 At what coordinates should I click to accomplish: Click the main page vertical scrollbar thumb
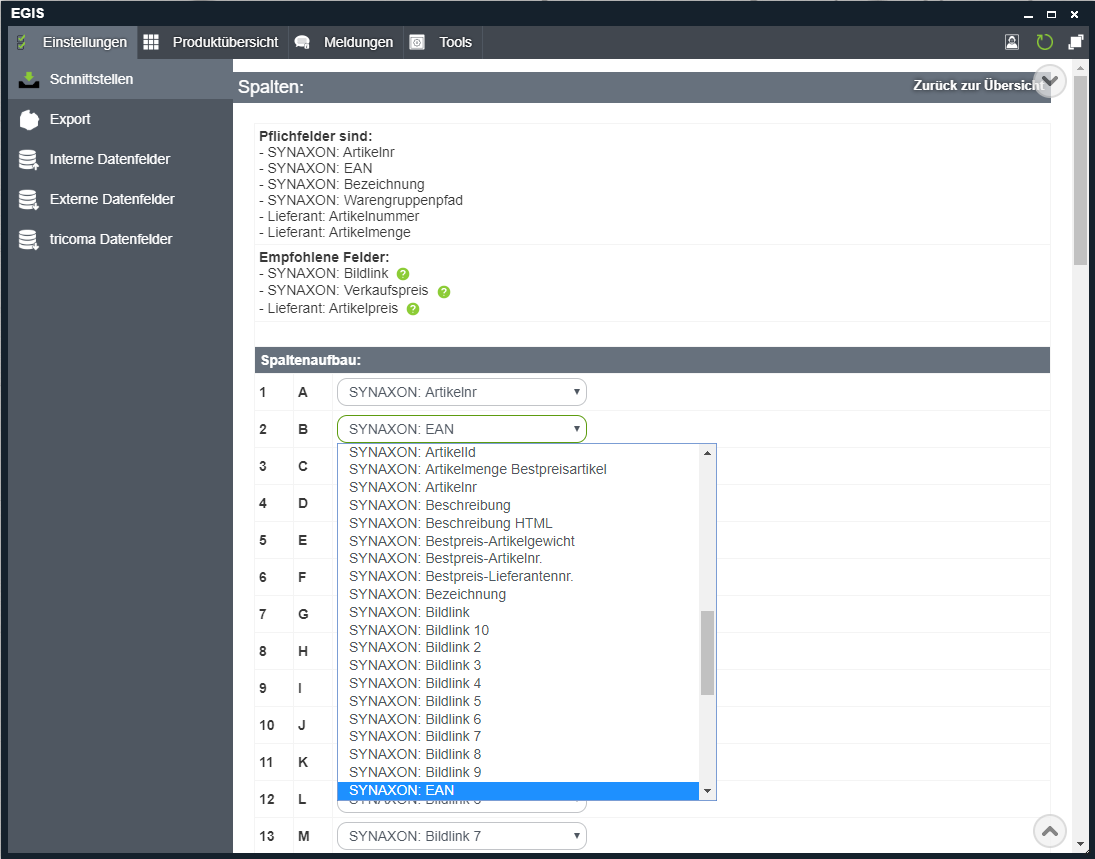tap(1080, 170)
